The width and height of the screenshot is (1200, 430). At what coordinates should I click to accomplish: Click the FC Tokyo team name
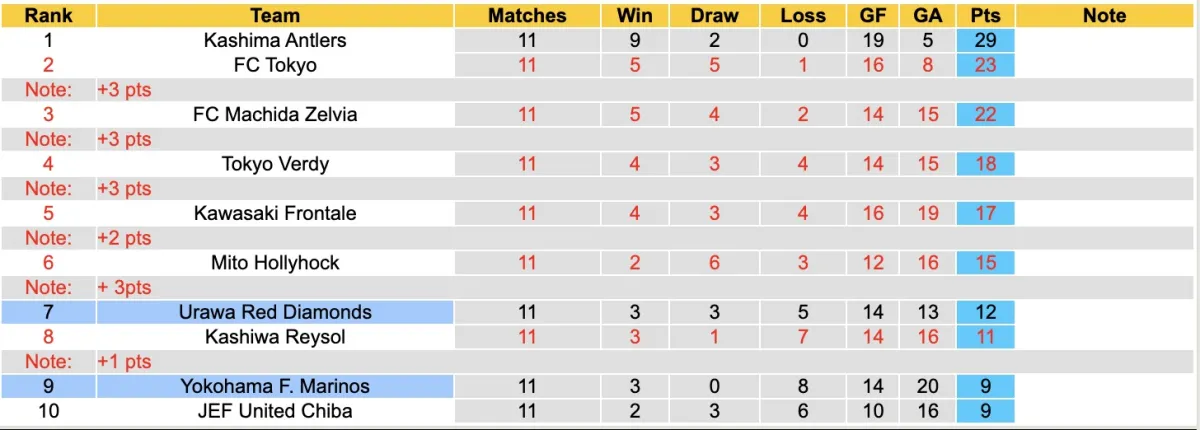(275, 65)
